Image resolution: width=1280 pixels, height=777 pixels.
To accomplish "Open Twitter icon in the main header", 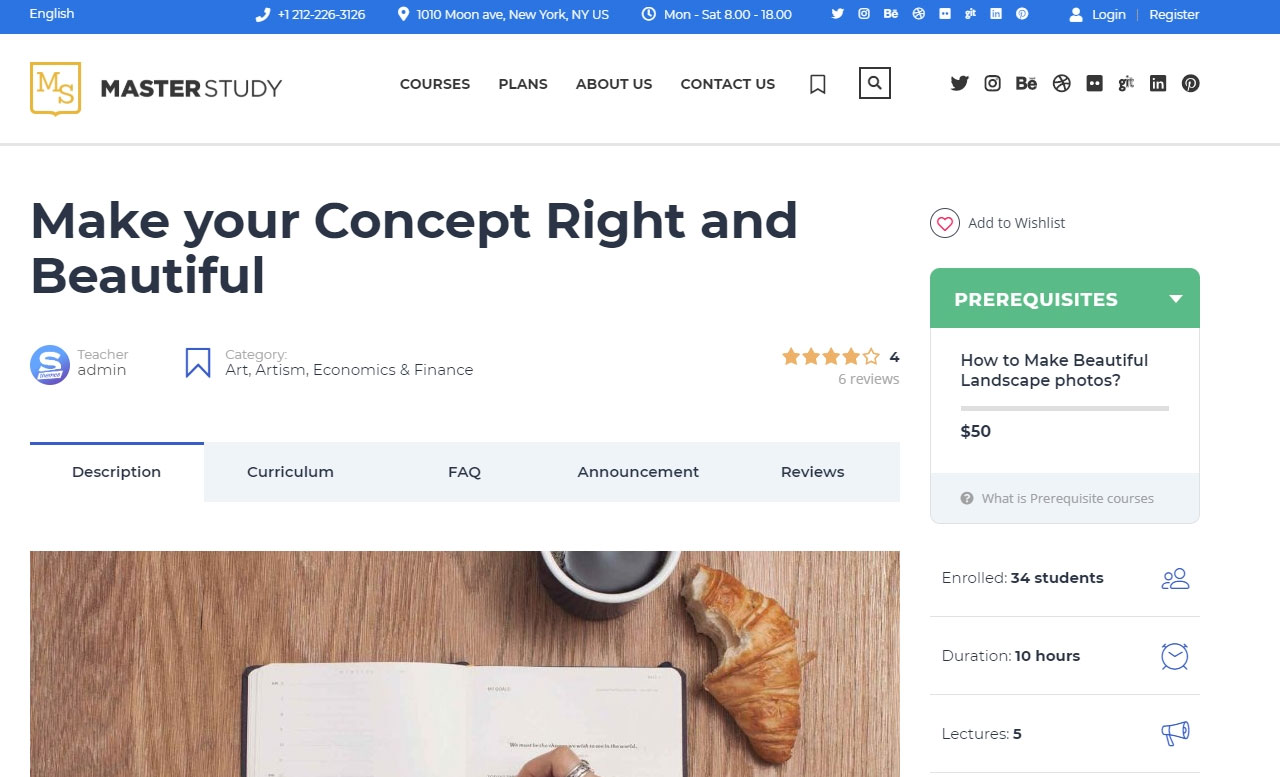I will click(x=959, y=84).
